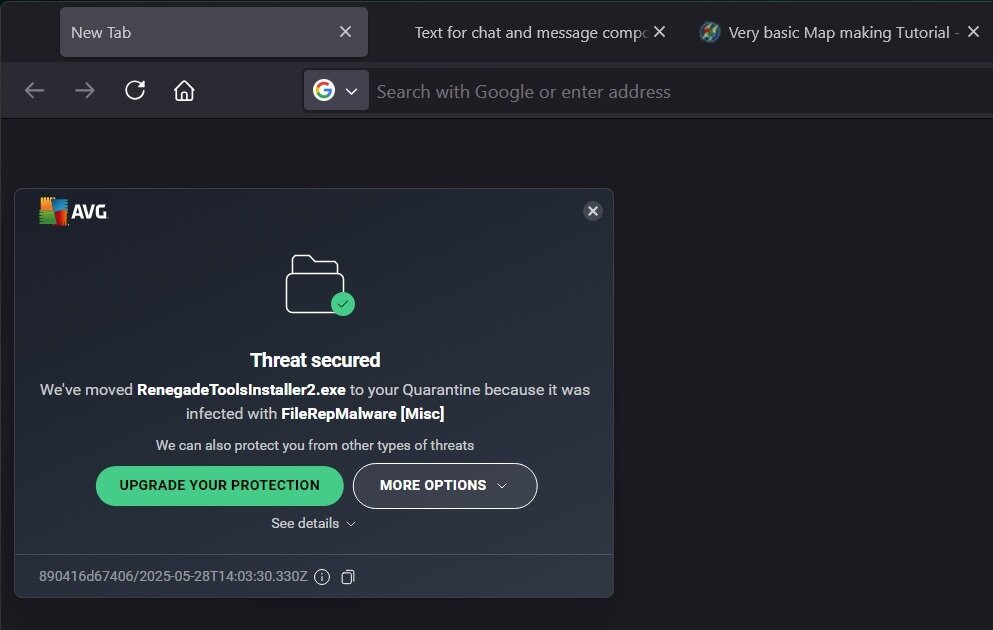Screen dimensions: 993x630
Task: Go to the browser home page
Action: coord(184,91)
